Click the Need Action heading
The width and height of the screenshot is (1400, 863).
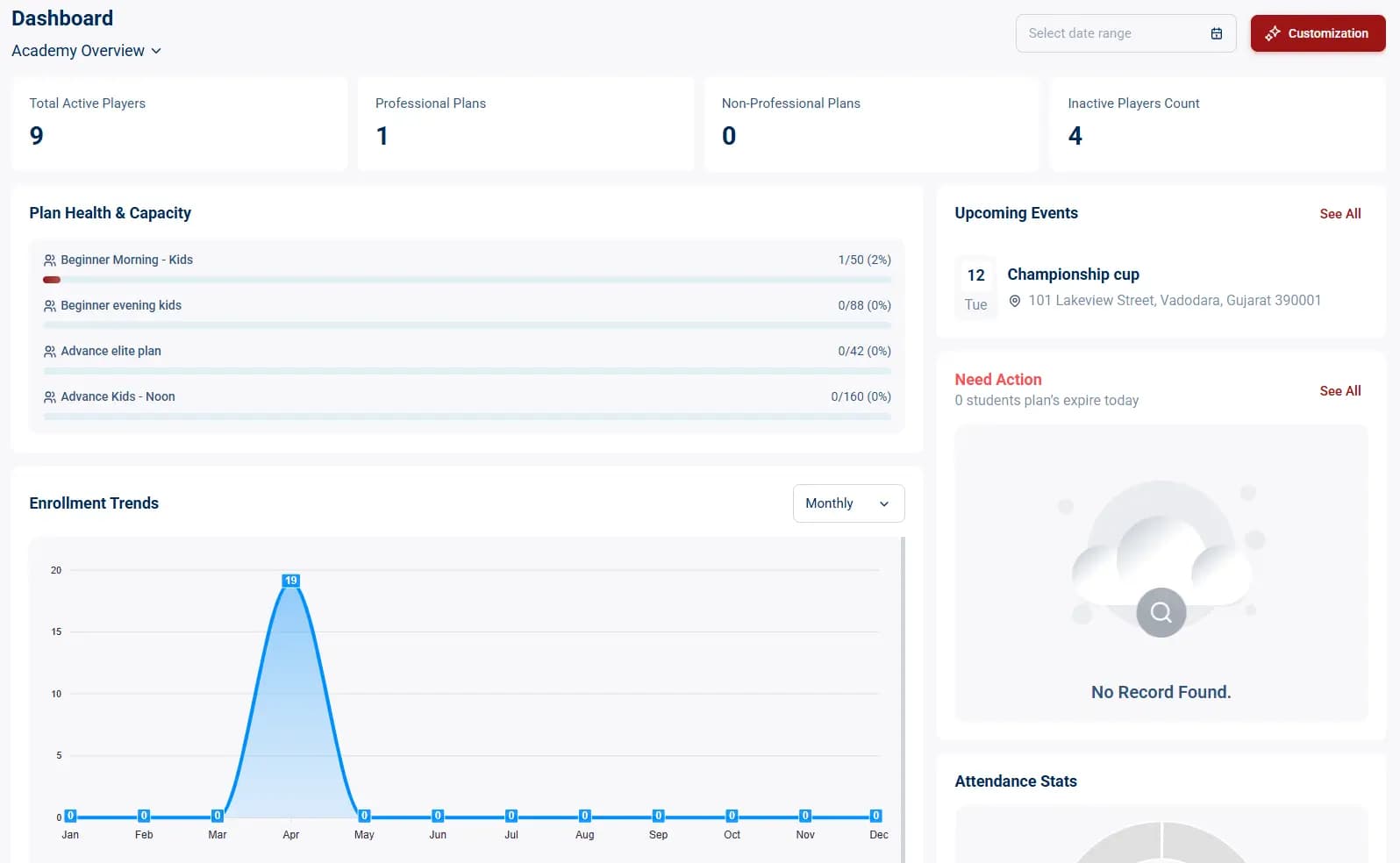click(x=998, y=380)
